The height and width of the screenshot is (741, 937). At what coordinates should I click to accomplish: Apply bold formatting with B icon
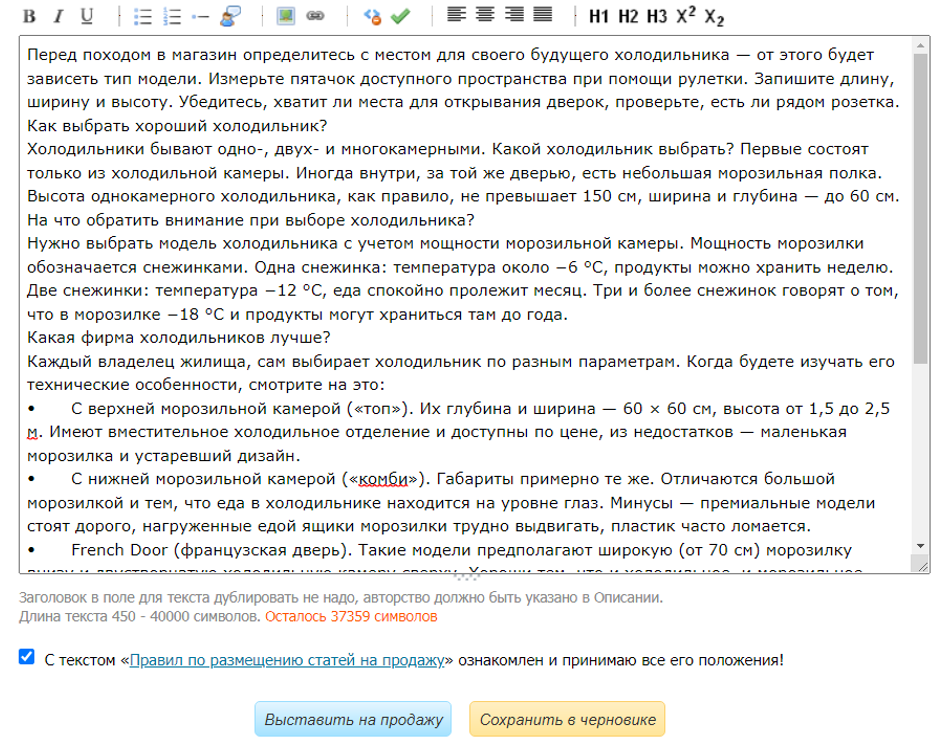(x=29, y=16)
